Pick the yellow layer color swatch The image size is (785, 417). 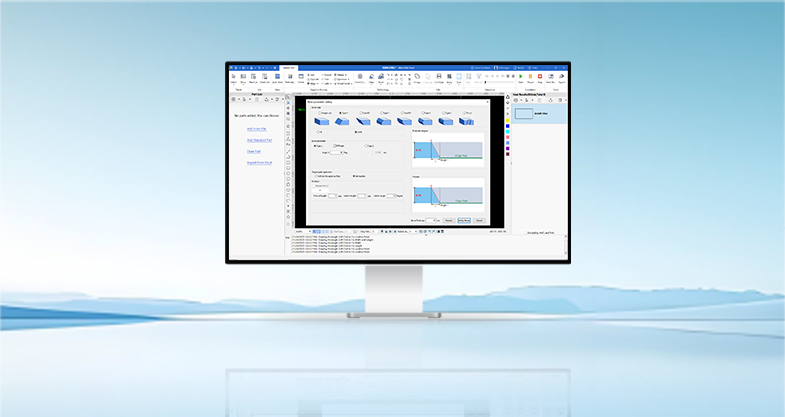click(508, 118)
